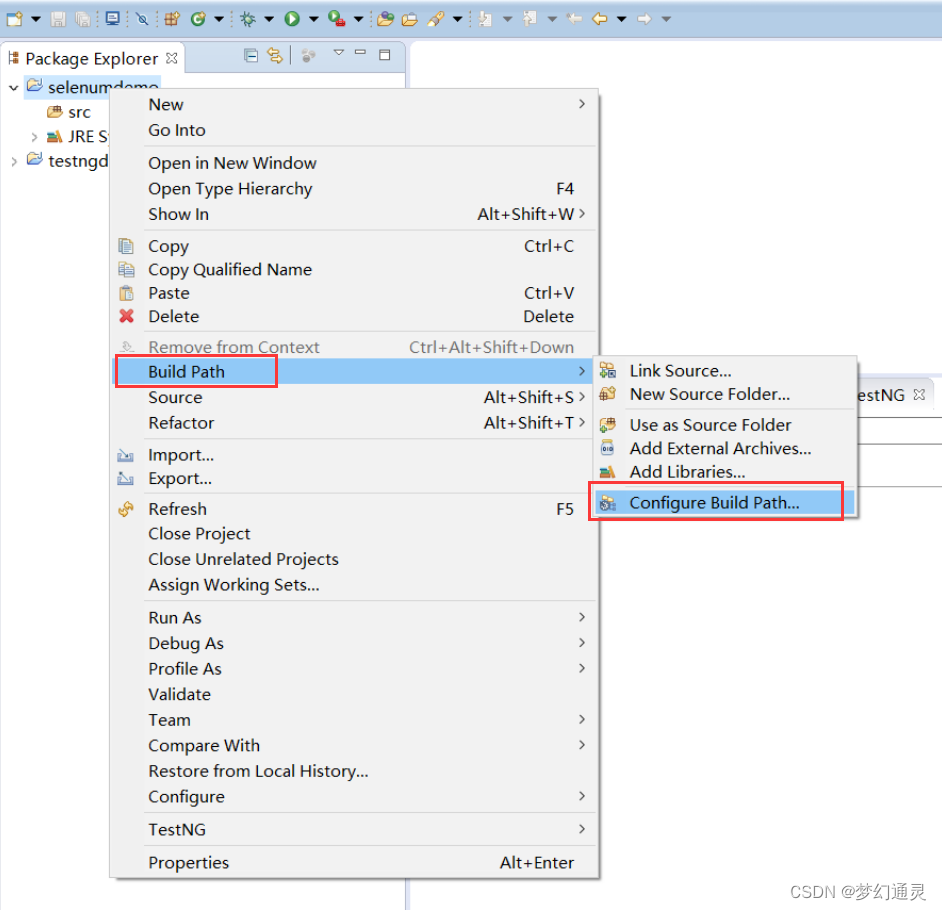Click Collapse All in Package Explorer
The width and height of the screenshot is (942, 910).
[x=251, y=56]
